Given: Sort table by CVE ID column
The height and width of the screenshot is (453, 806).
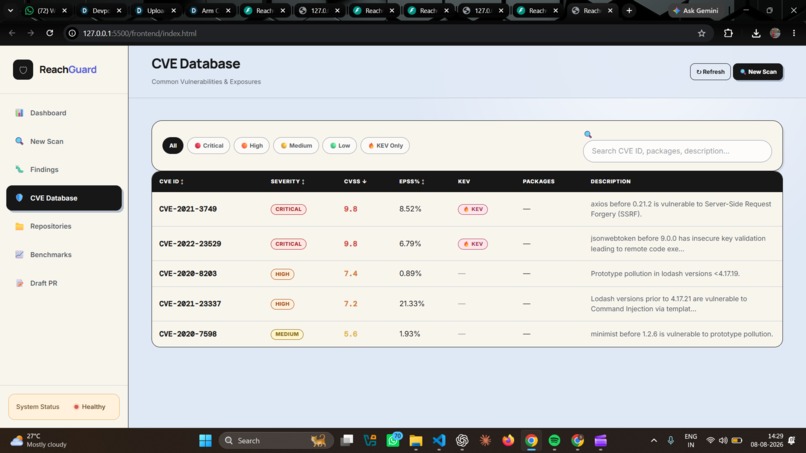Looking at the screenshot, I should pos(171,182).
